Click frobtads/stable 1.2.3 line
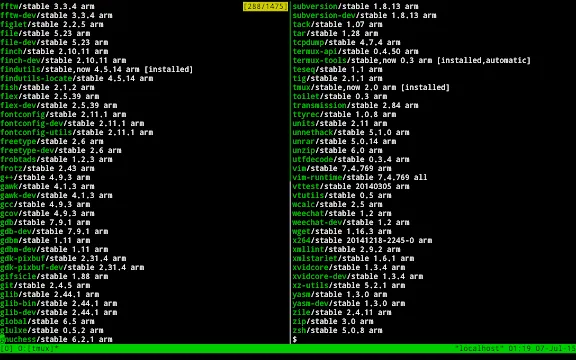Image resolution: width=576 pixels, height=360 pixels. pyautogui.click(x=56, y=159)
